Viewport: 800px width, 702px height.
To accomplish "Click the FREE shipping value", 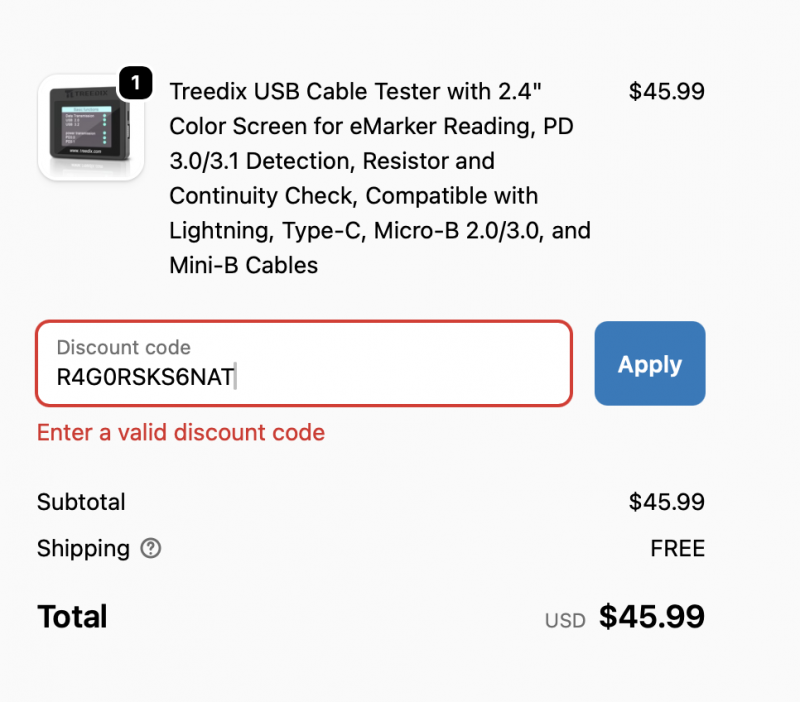I will click(677, 549).
